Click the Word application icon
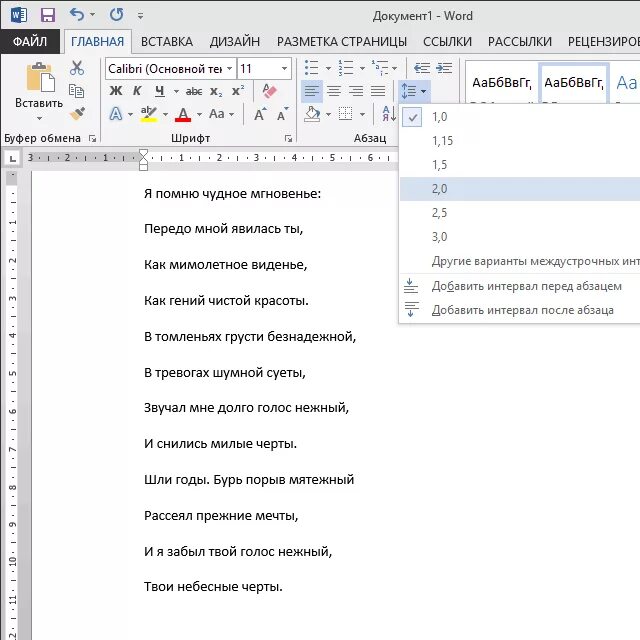This screenshot has height=640, width=640. [18, 16]
